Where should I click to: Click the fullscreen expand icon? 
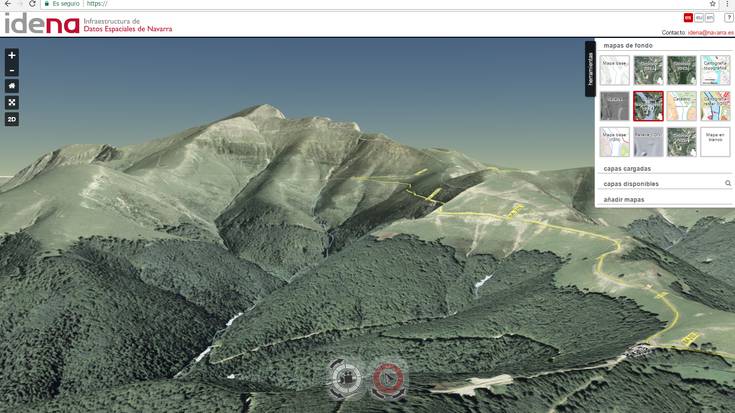coord(12,102)
